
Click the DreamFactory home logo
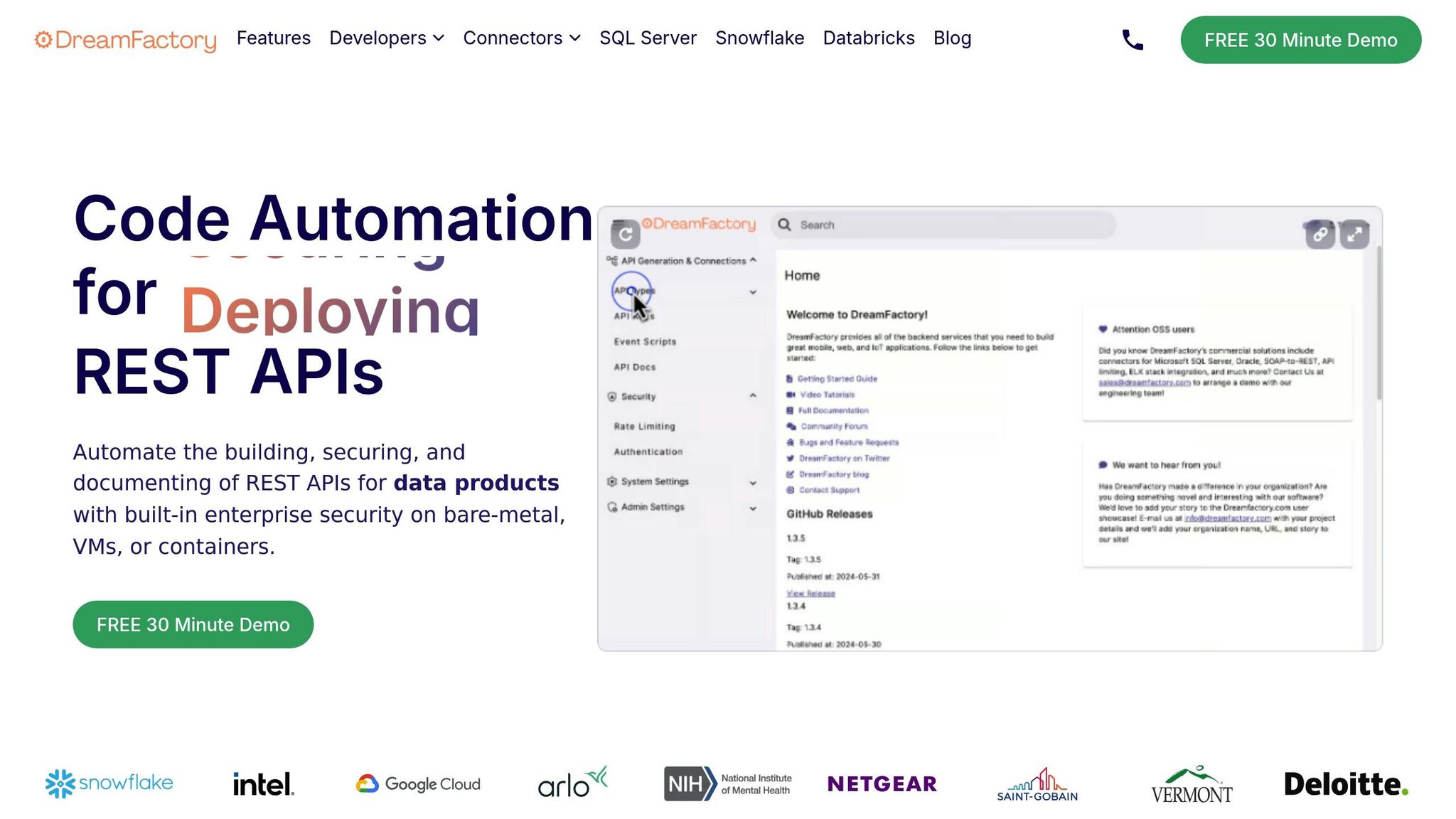pyautogui.click(x=126, y=40)
